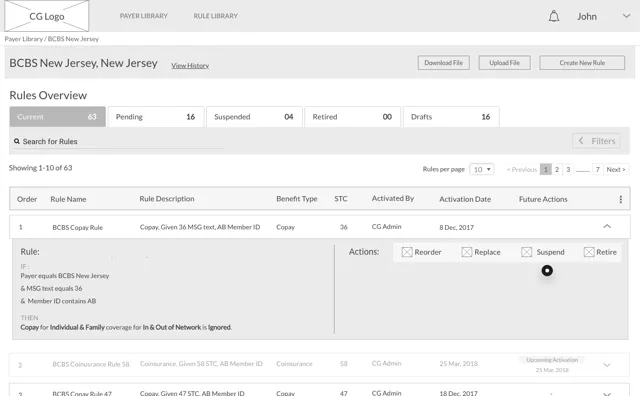Viewport: 640px width, 396px height.
Task: Click STC column header
Action: [341, 199]
